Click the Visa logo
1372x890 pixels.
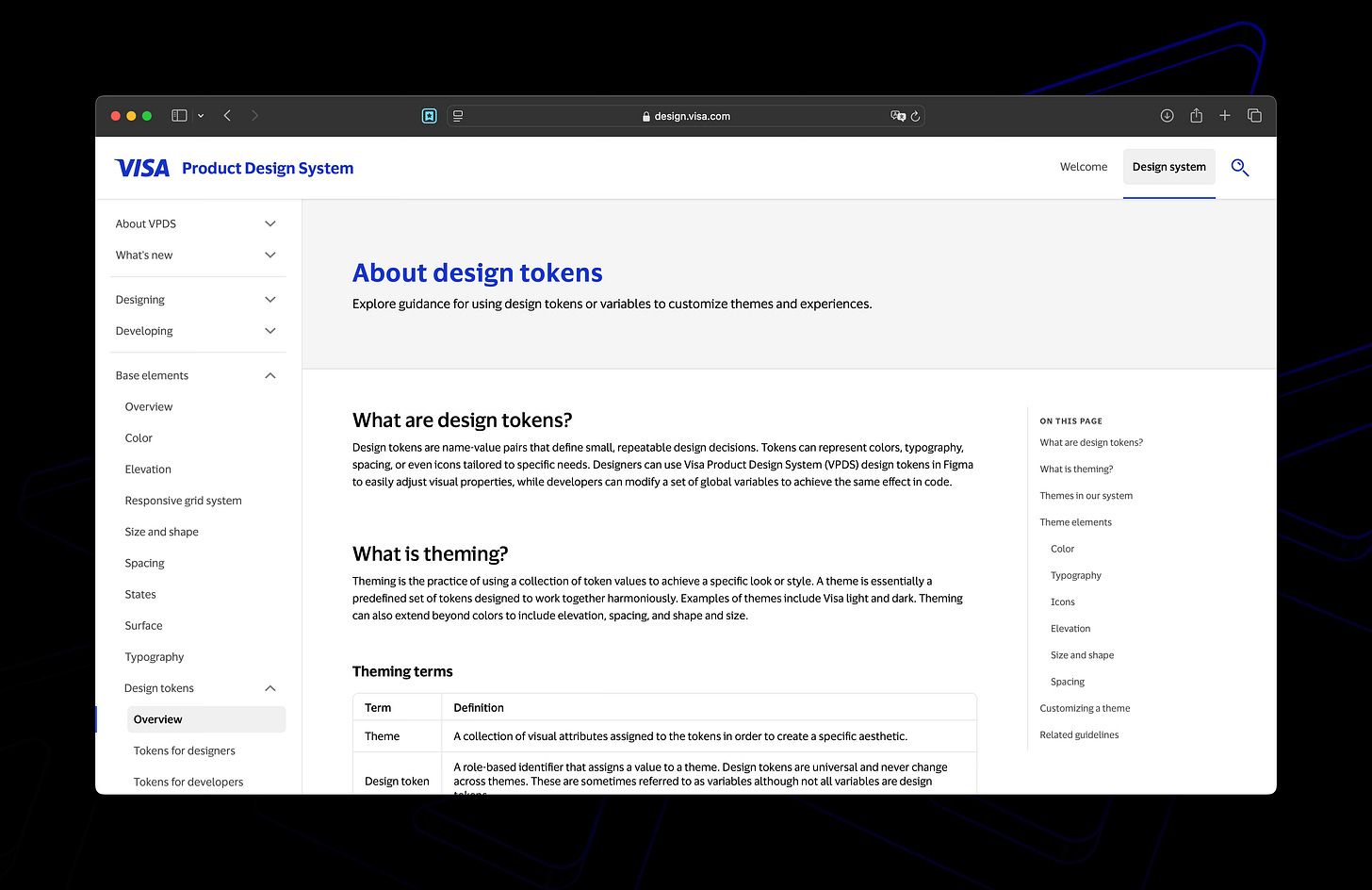coord(142,168)
